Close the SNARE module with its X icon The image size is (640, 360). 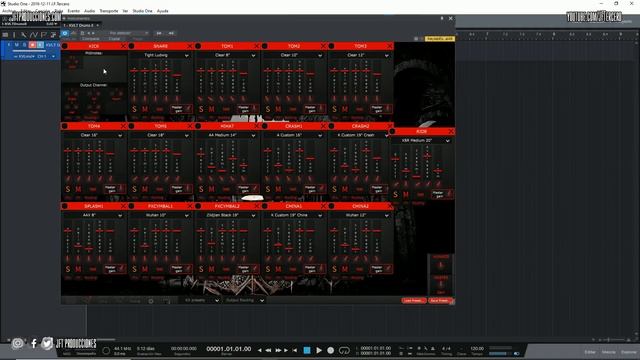tap(190, 46)
